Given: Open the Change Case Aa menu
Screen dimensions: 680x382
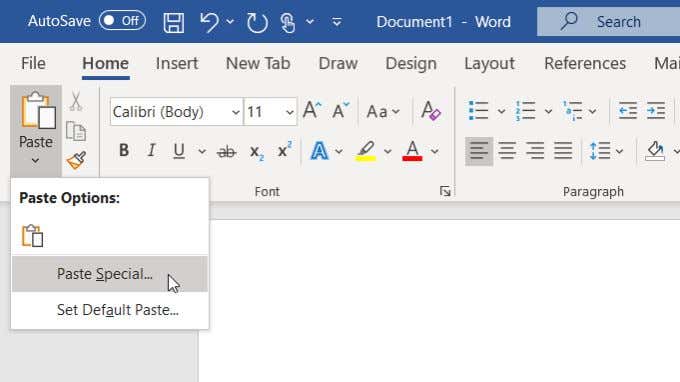Looking at the screenshot, I should coord(383,112).
